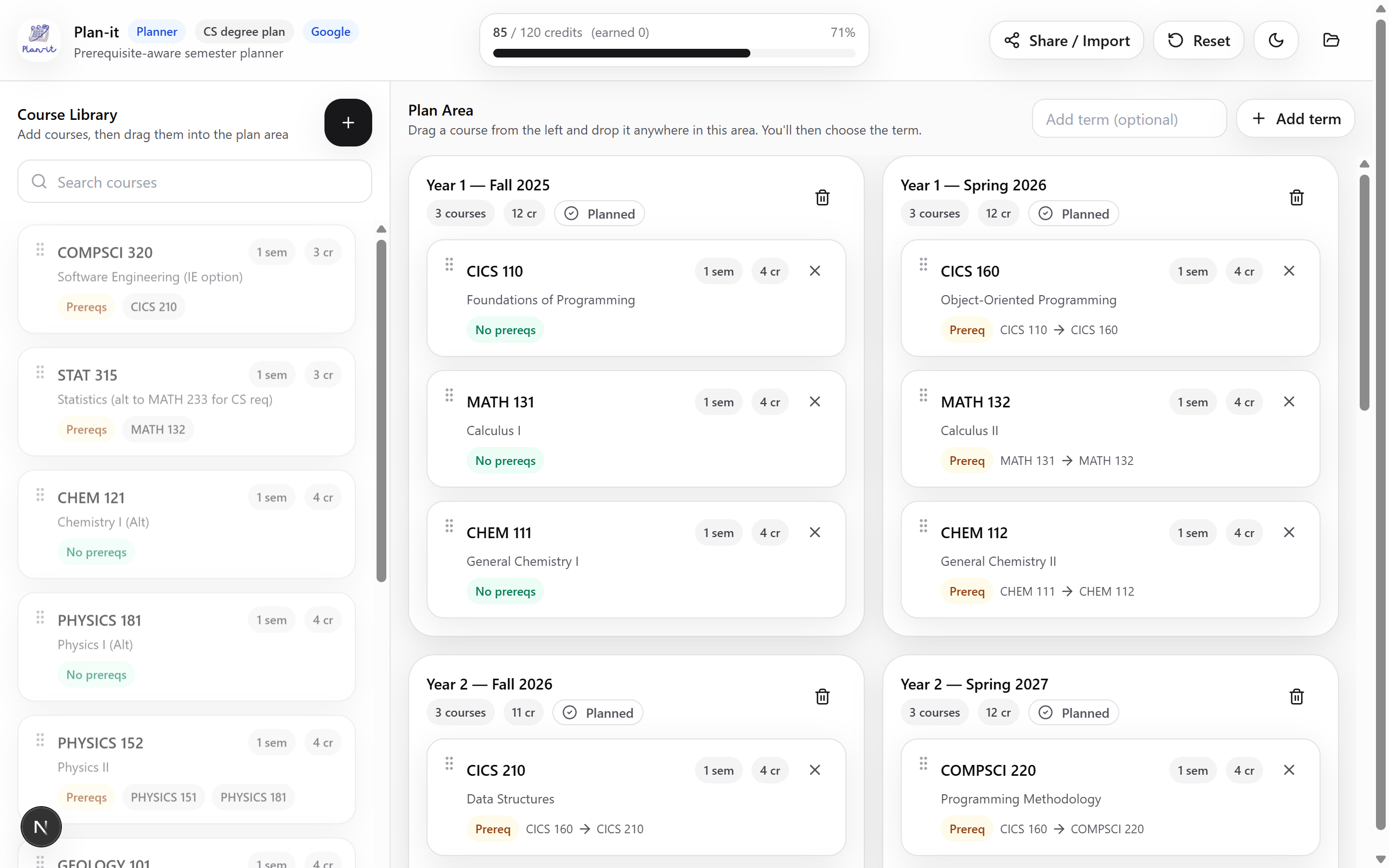Delete the Year 2 Spring 2027 term
The image size is (1389, 868).
pos(1296,697)
